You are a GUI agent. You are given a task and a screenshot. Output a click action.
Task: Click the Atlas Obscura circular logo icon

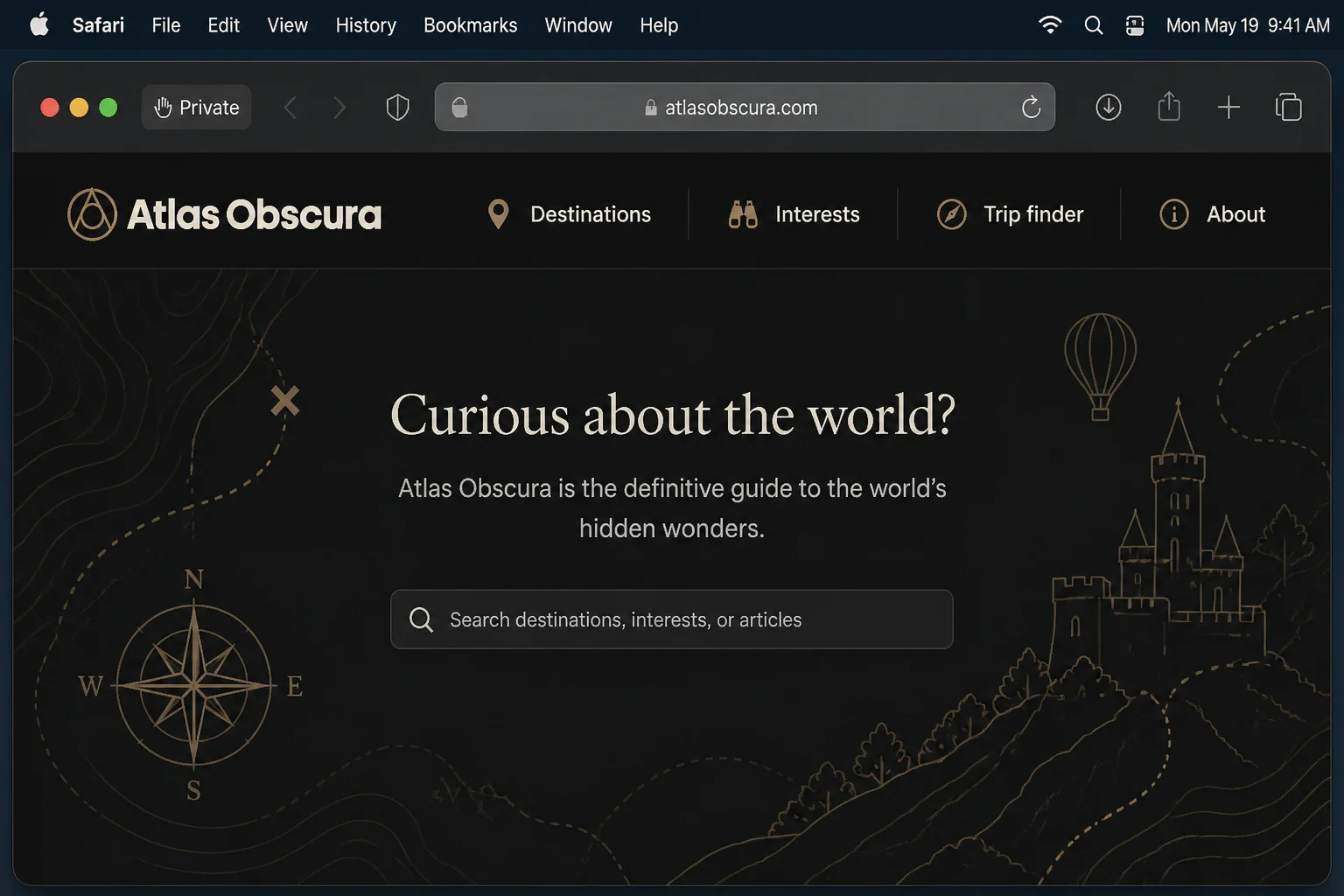coord(92,214)
